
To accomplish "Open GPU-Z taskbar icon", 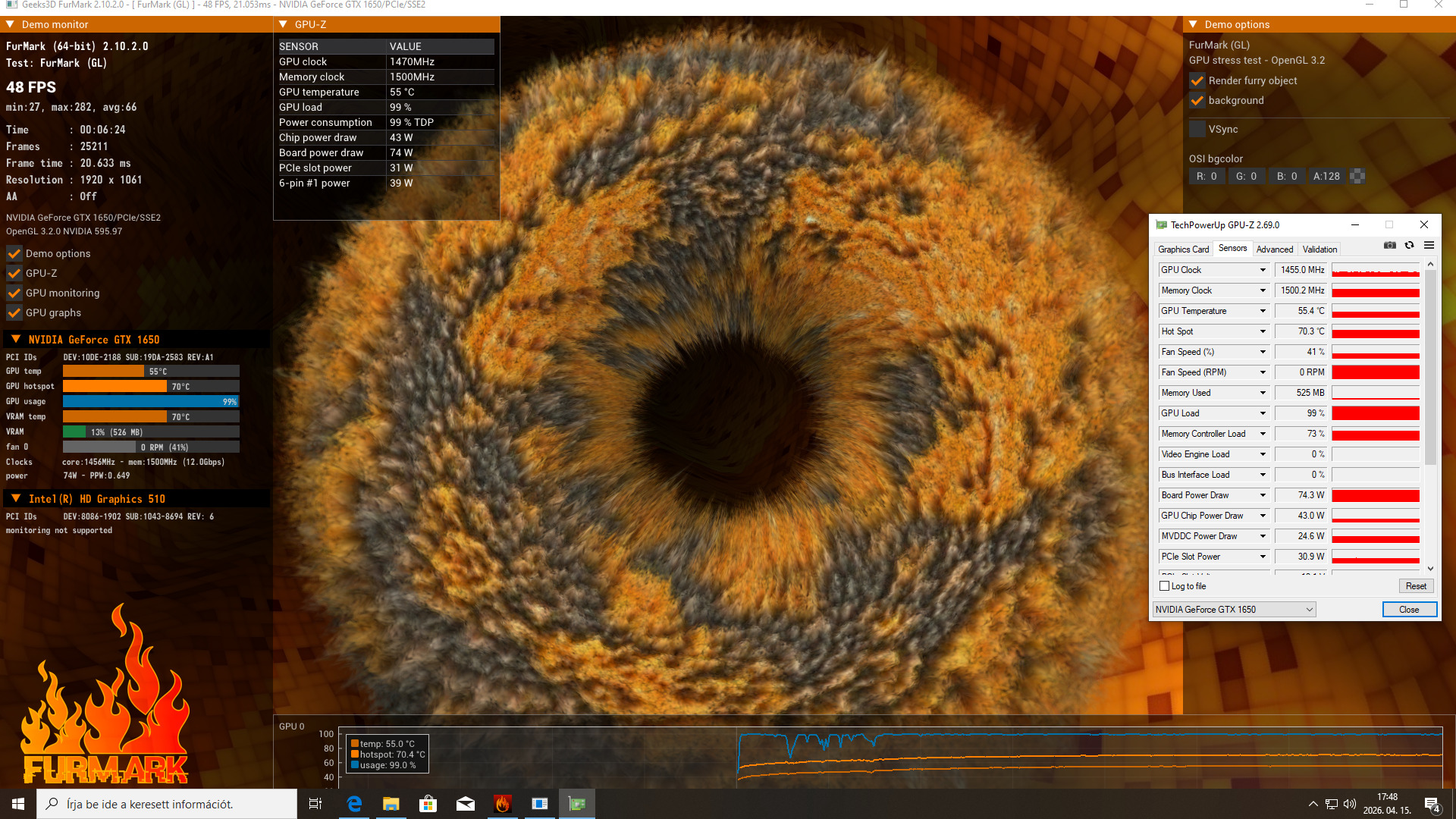I will click(577, 804).
